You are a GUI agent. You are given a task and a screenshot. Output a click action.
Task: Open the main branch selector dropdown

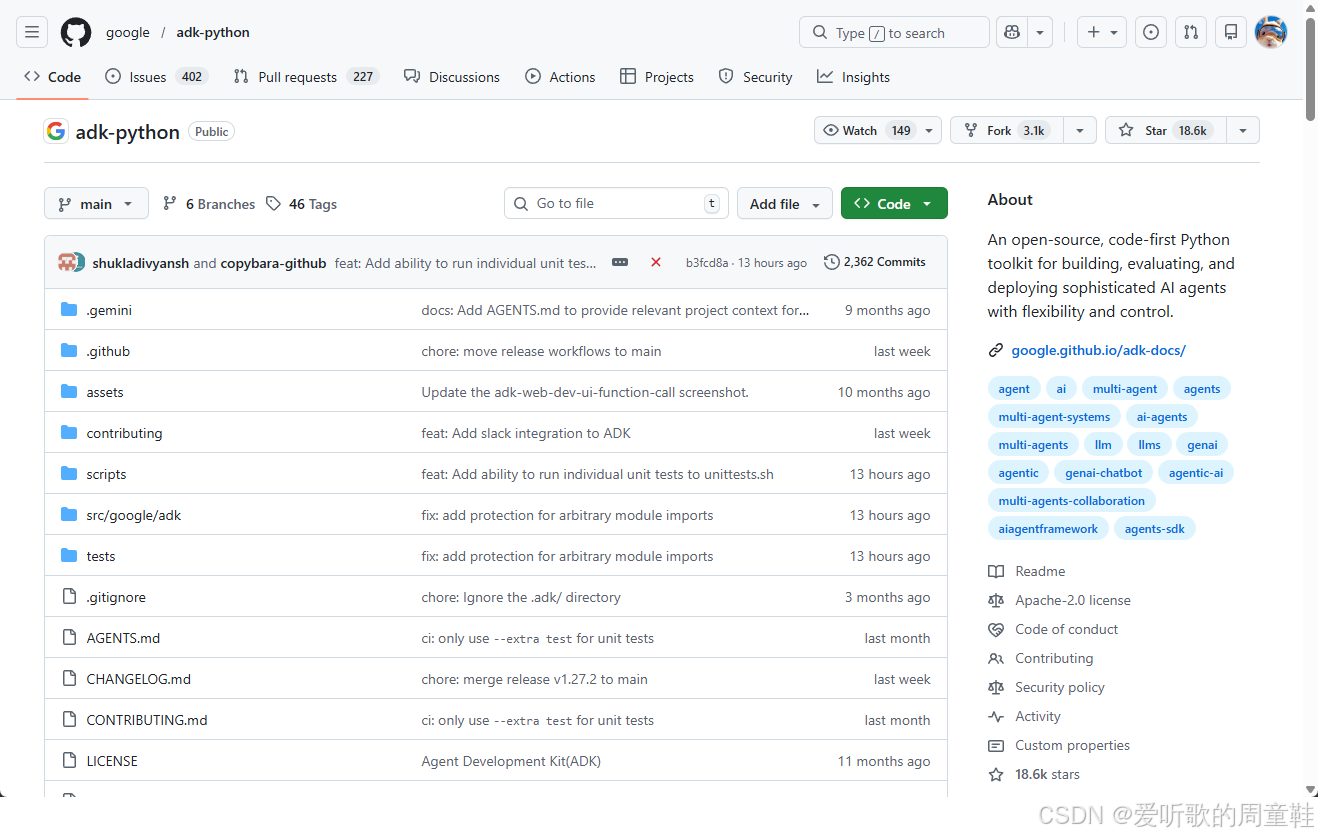(96, 203)
